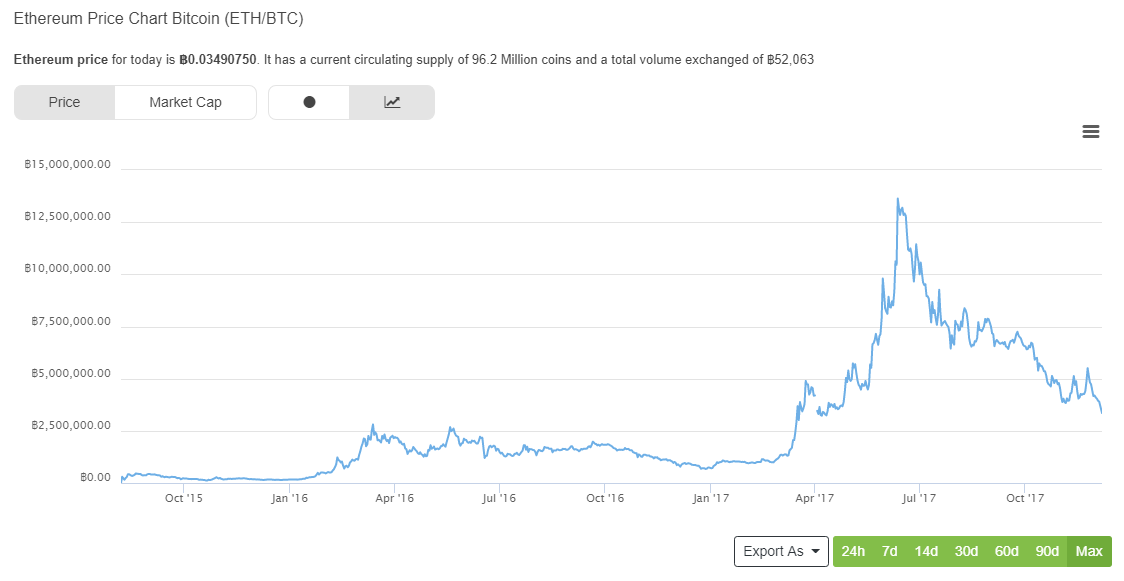
Task: Click the chart title Ethereum Price Chart Bitcoin
Action: pyautogui.click(x=158, y=19)
